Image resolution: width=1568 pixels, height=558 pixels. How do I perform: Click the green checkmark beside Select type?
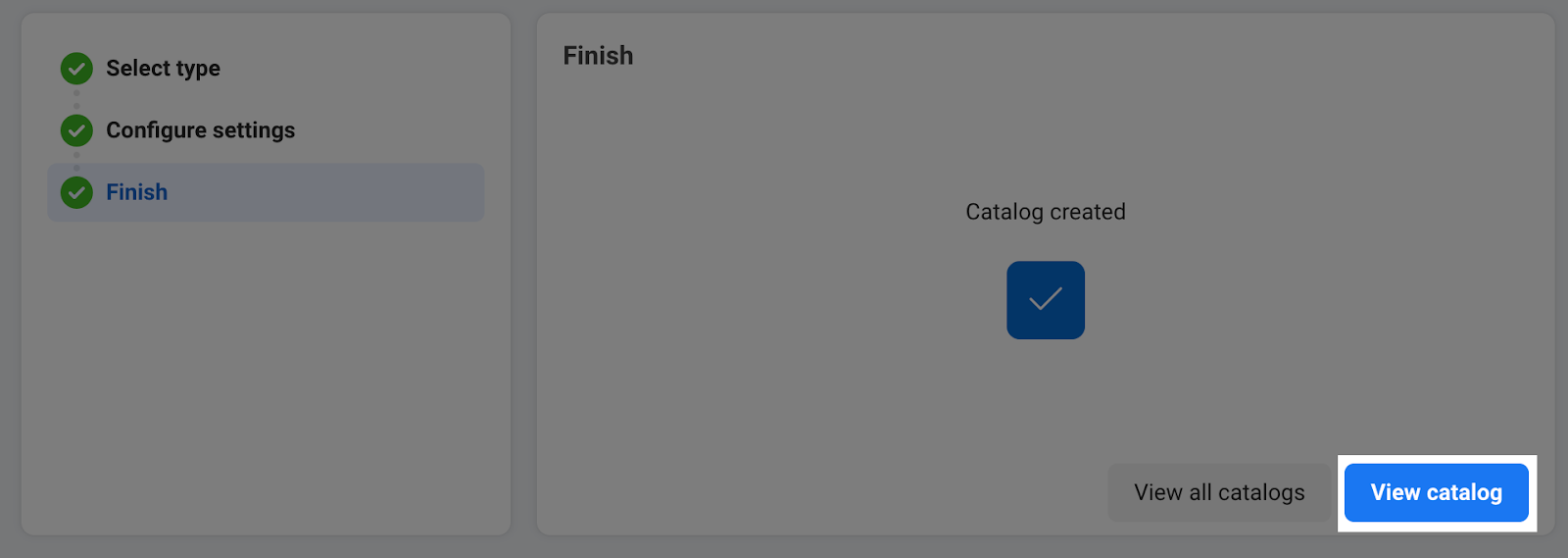[x=76, y=69]
